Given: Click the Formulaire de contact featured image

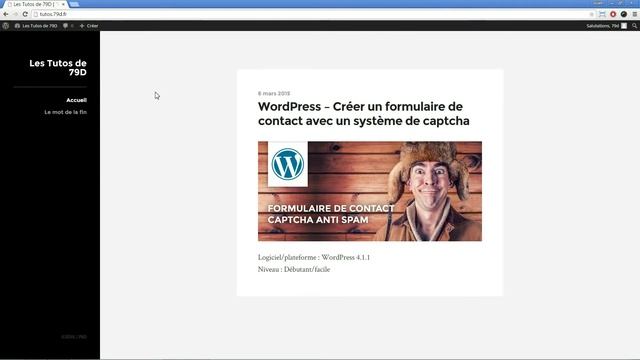Looking at the screenshot, I should click(370, 191).
